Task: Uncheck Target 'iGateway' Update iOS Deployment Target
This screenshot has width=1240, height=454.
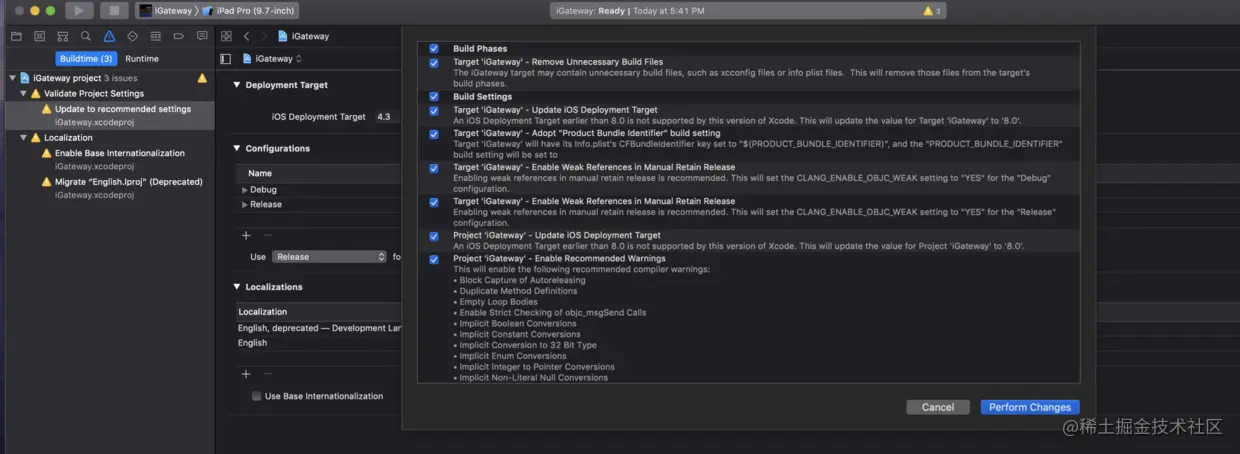Action: point(433,110)
